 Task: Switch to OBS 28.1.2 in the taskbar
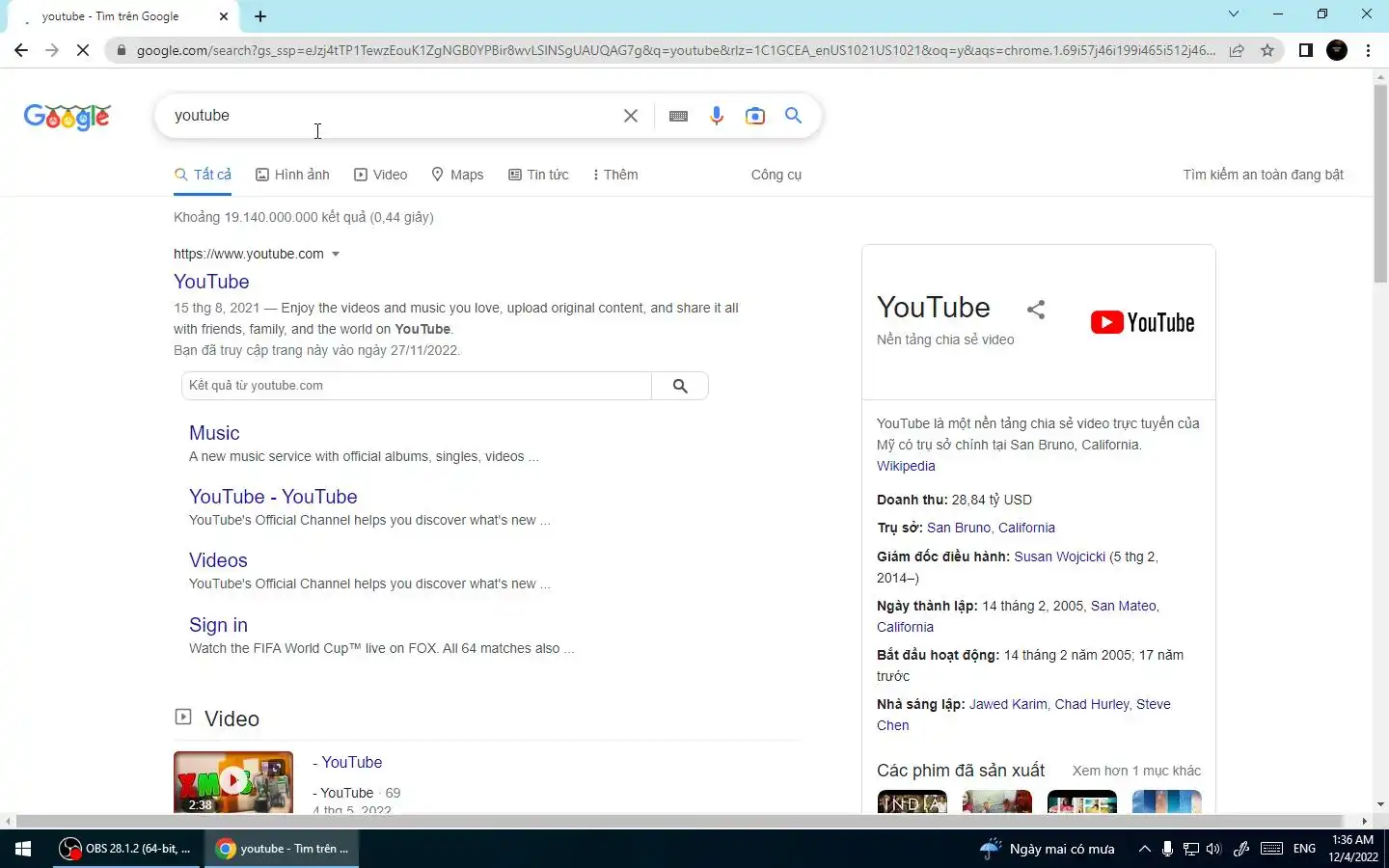pyautogui.click(x=125, y=849)
